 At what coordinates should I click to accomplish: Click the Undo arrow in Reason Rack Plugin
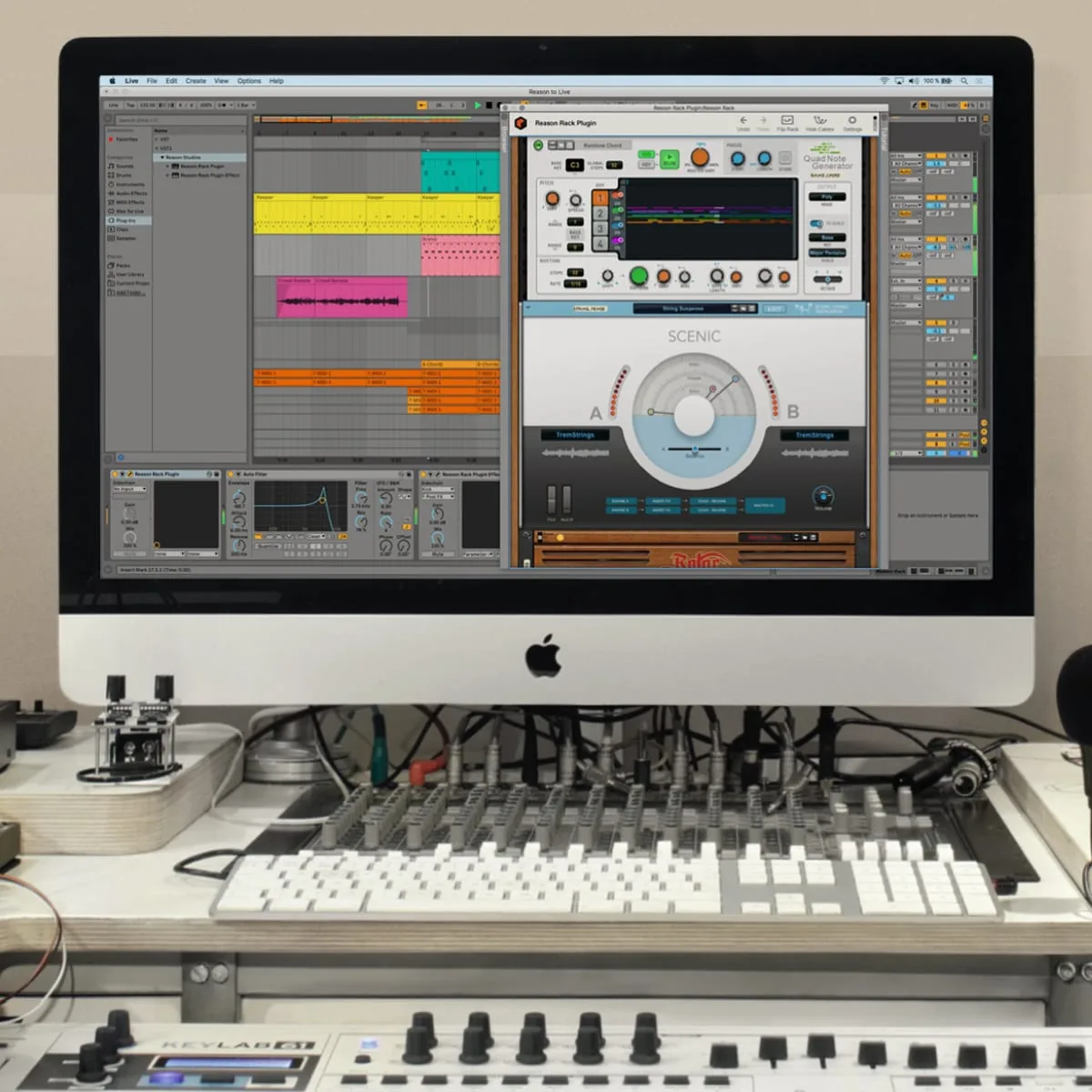[x=743, y=120]
